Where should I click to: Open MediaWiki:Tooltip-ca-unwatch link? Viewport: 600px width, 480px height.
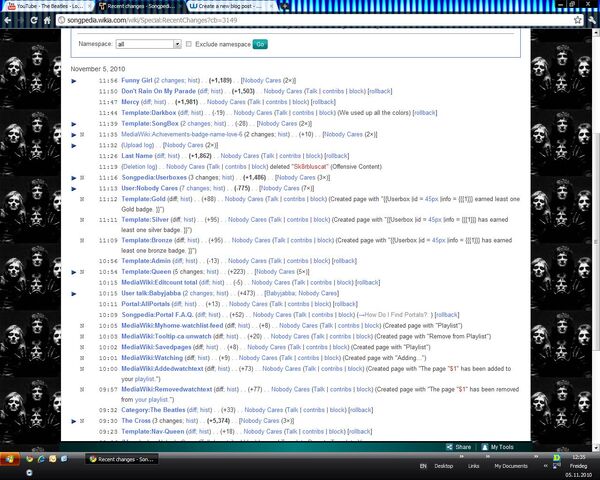tap(166, 336)
